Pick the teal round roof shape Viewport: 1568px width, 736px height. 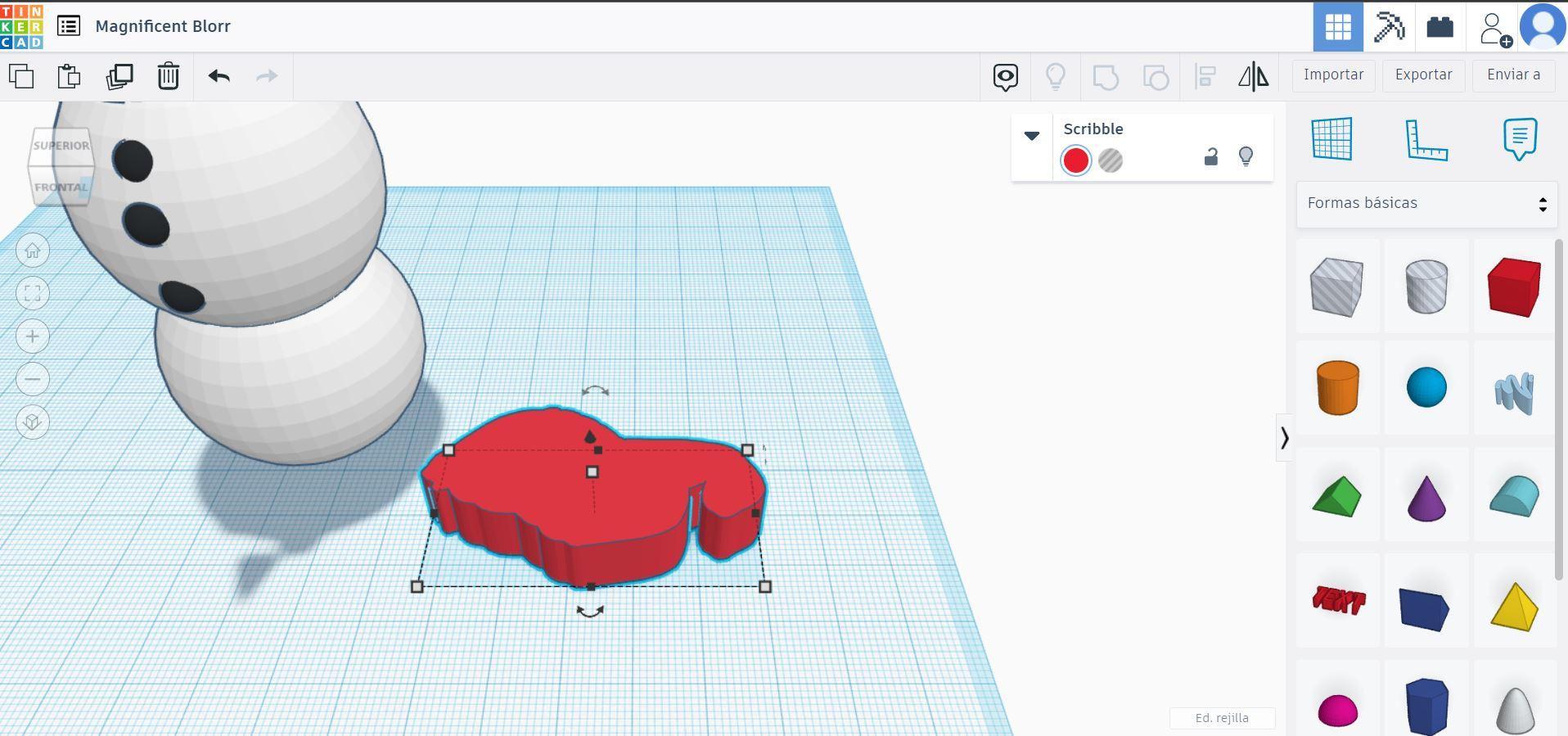pyautogui.click(x=1514, y=496)
